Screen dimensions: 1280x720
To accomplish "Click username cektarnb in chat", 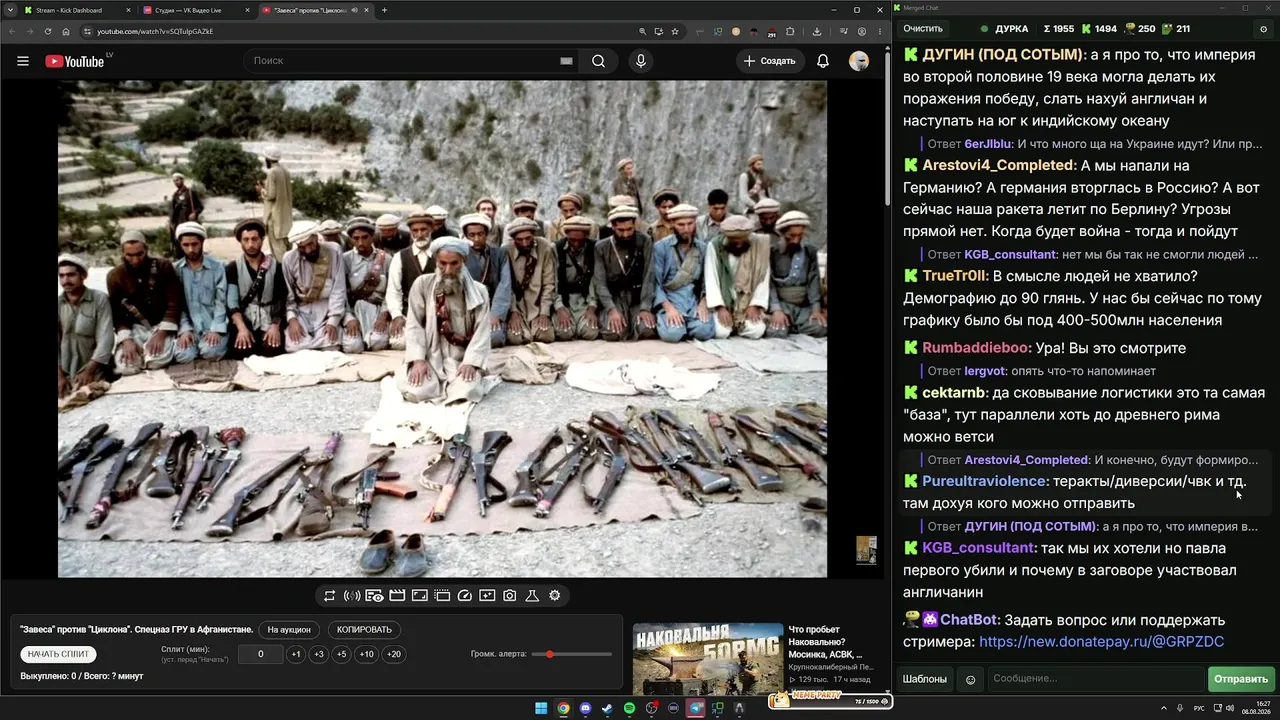I will [x=954, y=393].
